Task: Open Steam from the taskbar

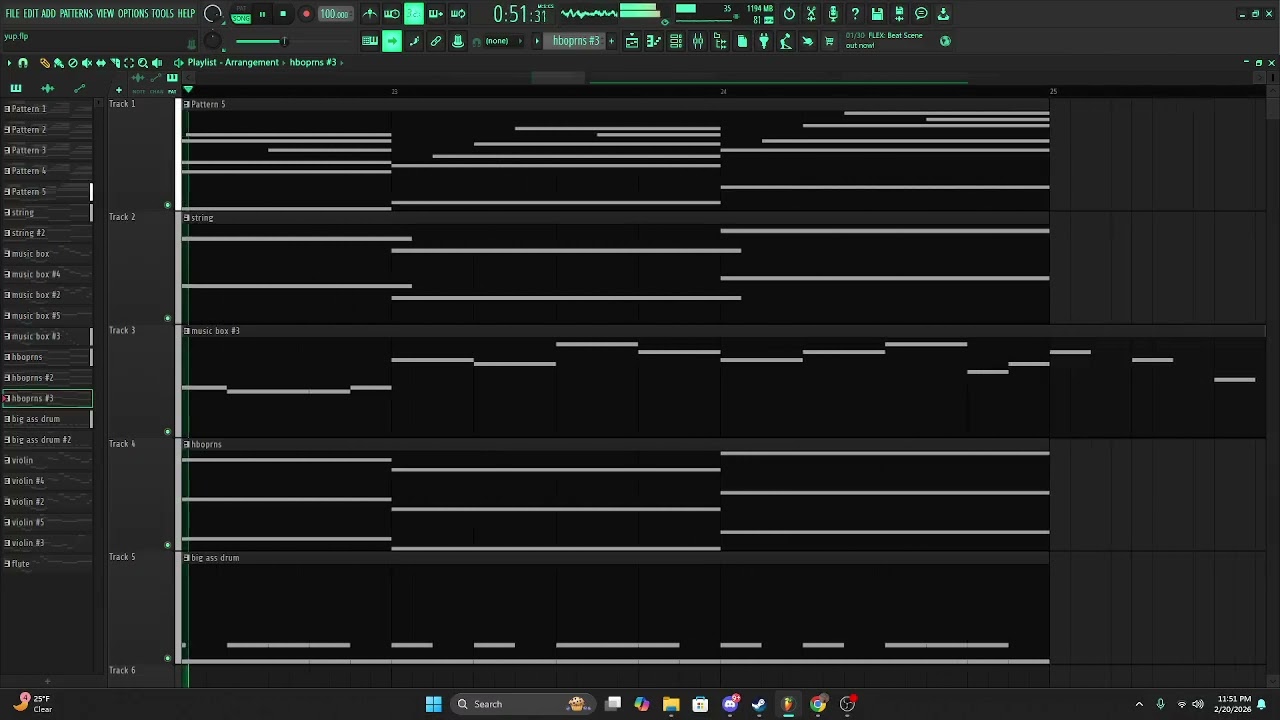Action: [759, 704]
